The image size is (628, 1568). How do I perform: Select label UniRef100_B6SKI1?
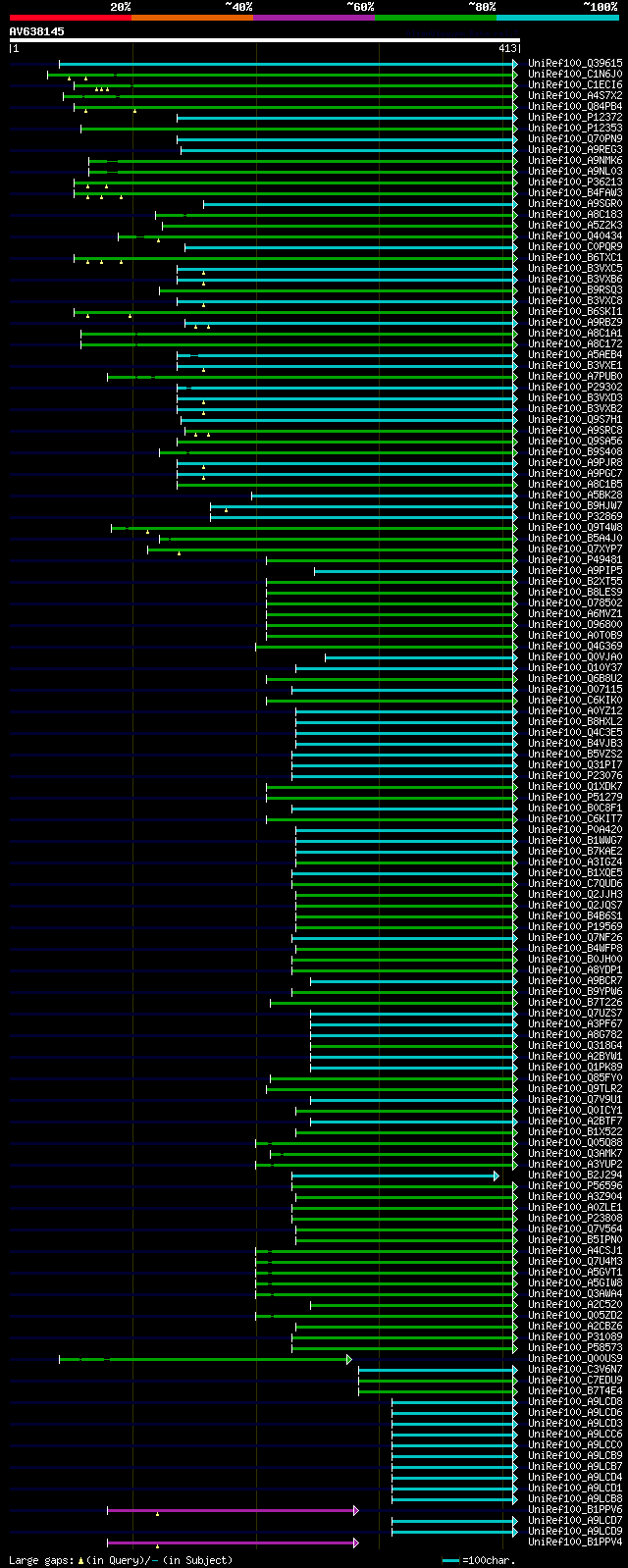(x=575, y=311)
